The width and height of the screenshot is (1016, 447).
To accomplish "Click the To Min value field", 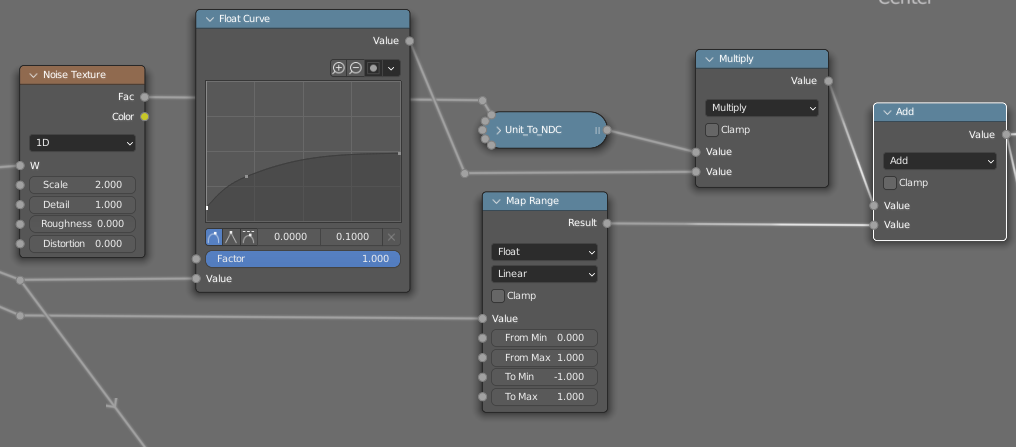I will click(x=544, y=377).
